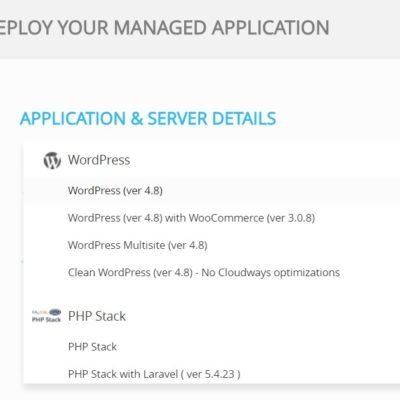Select PHP Stack with Laravel (ver 5.4.23)
Viewport: 400px width, 400px height.
(x=154, y=374)
